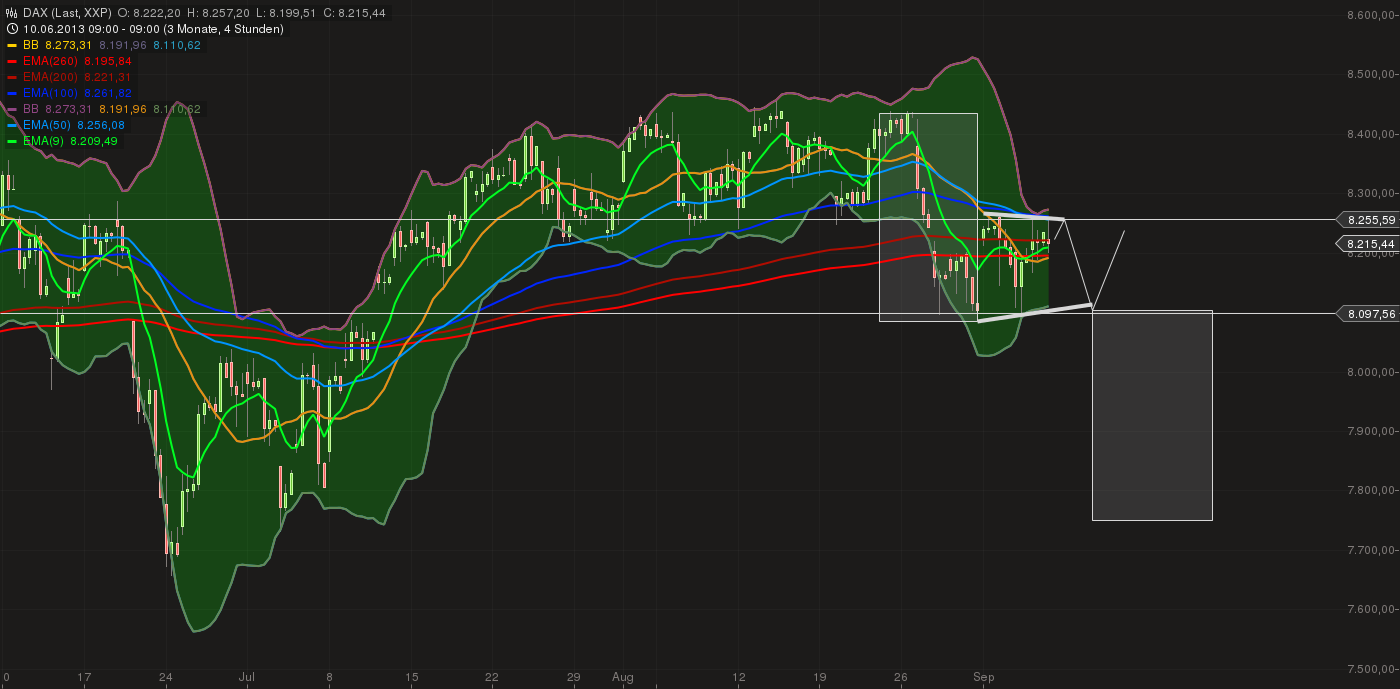
Task: Click the clock icon beside the date range
Action: point(11,29)
